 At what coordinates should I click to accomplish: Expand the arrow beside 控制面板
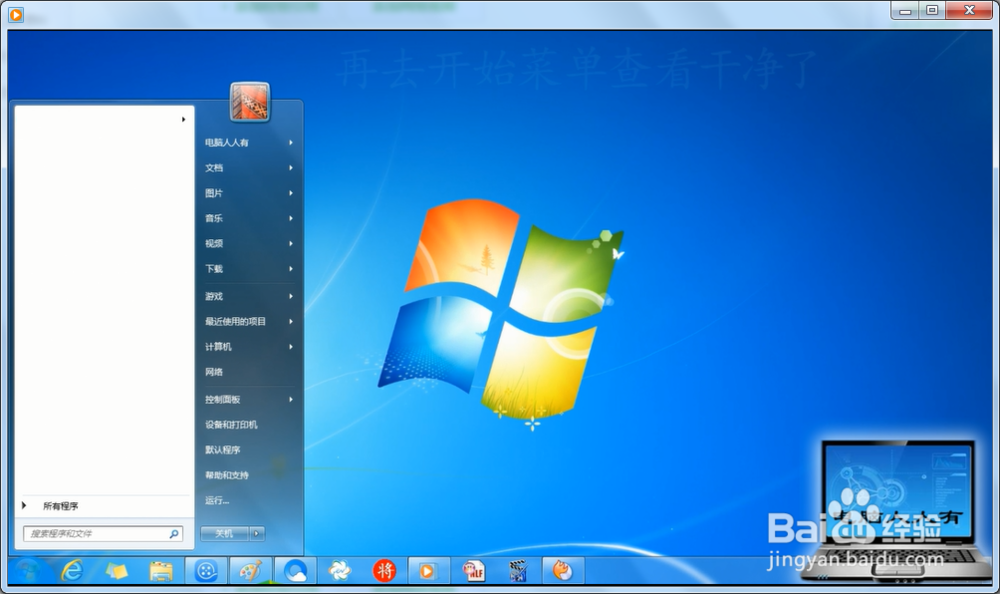pyautogui.click(x=291, y=399)
